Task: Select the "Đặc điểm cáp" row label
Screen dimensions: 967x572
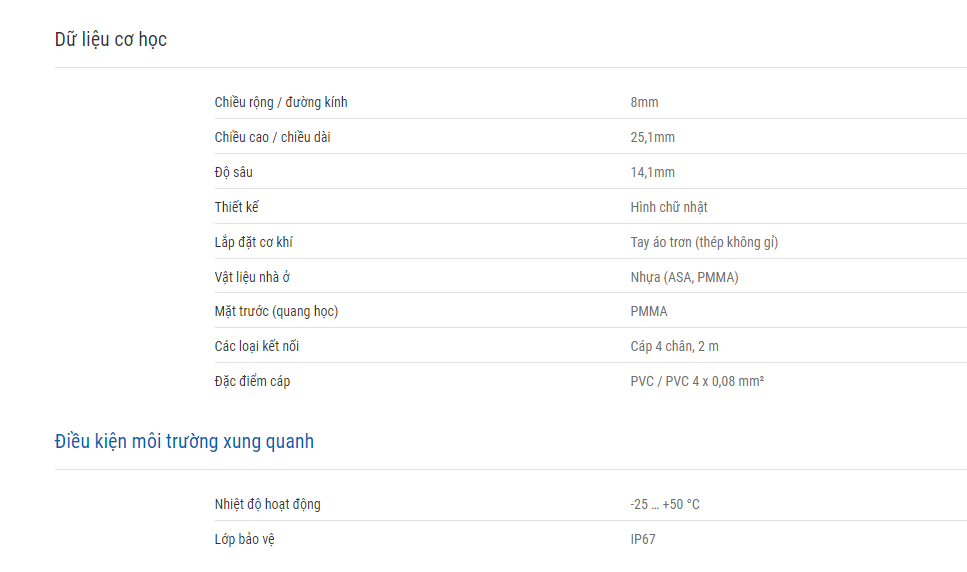Action: coord(252,382)
